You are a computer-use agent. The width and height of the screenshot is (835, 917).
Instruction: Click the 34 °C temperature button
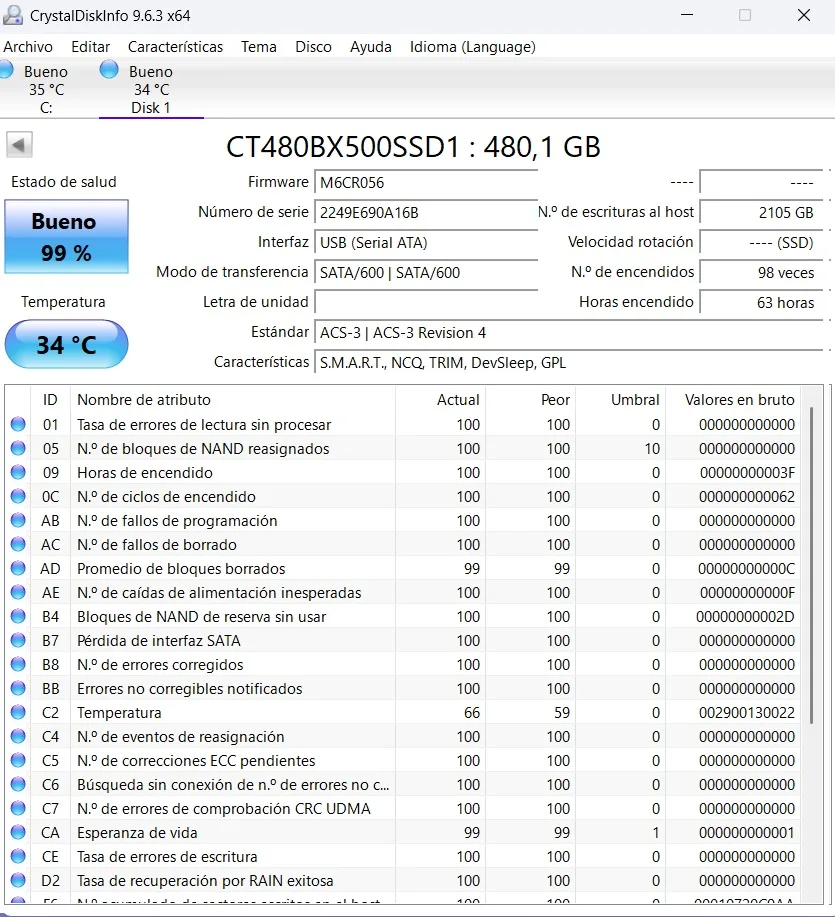pos(67,344)
